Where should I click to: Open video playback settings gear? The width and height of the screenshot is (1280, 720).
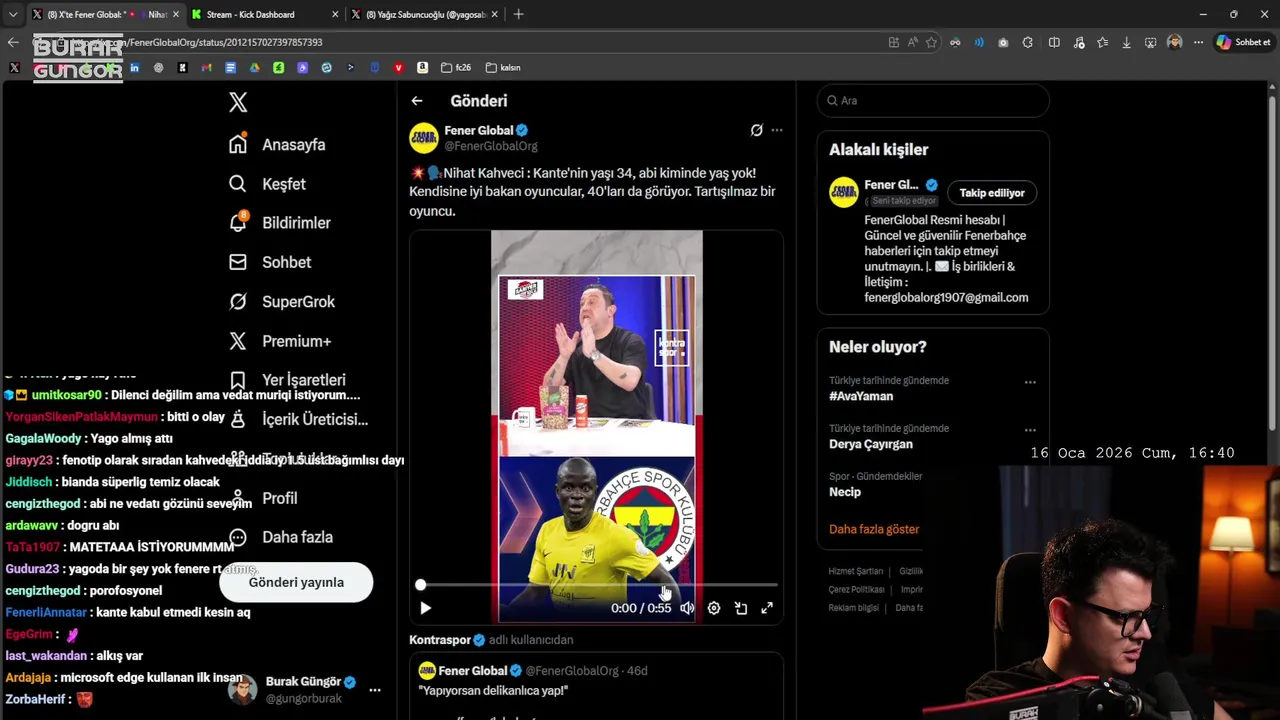coord(714,608)
